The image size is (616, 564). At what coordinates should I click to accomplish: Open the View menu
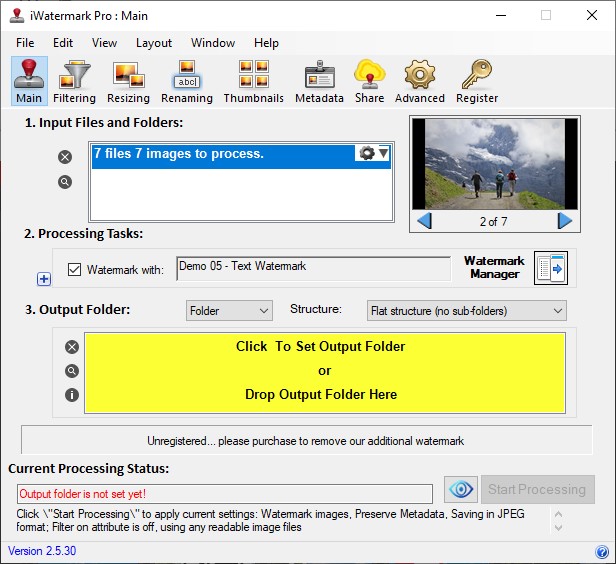[104, 42]
